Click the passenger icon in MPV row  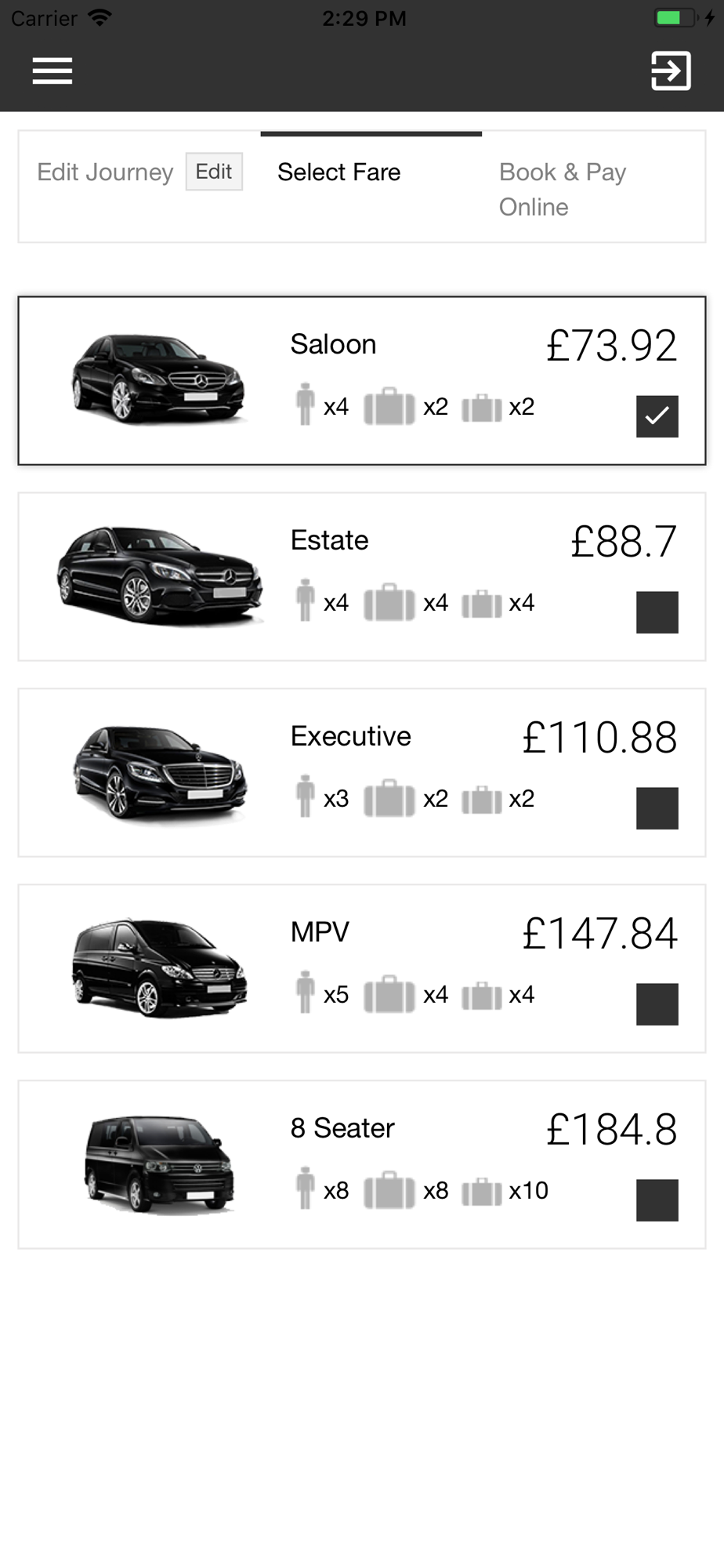coord(306,993)
